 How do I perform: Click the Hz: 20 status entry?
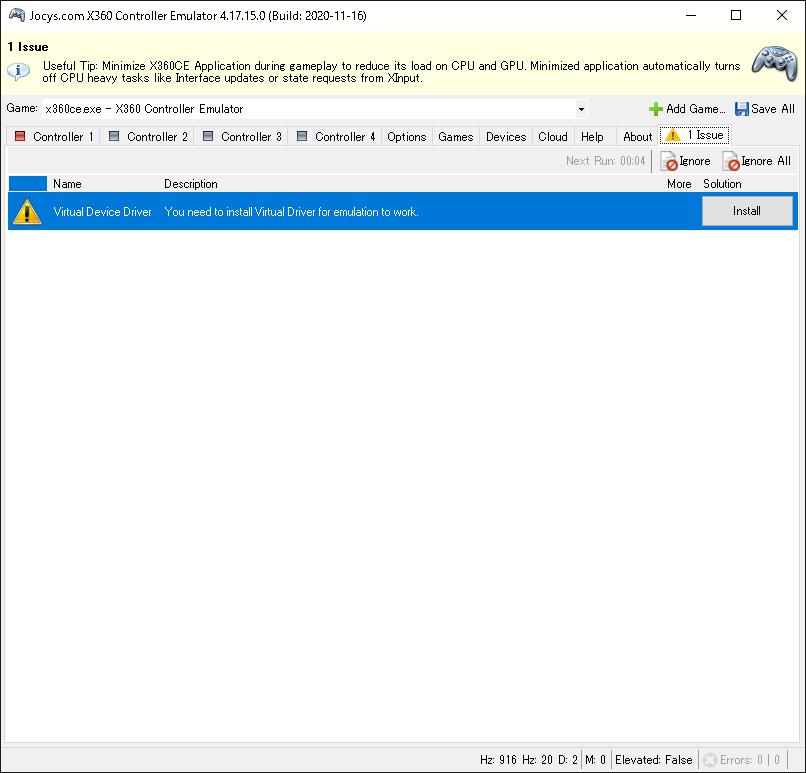click(537, 760)
